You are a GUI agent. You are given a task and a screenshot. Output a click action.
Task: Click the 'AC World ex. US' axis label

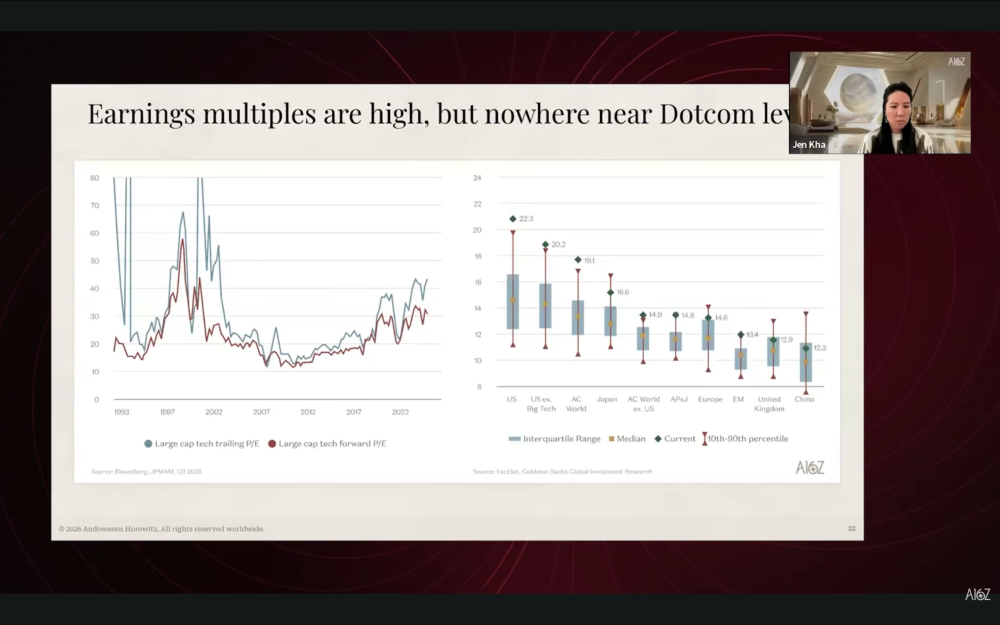[x=643, y=404]
